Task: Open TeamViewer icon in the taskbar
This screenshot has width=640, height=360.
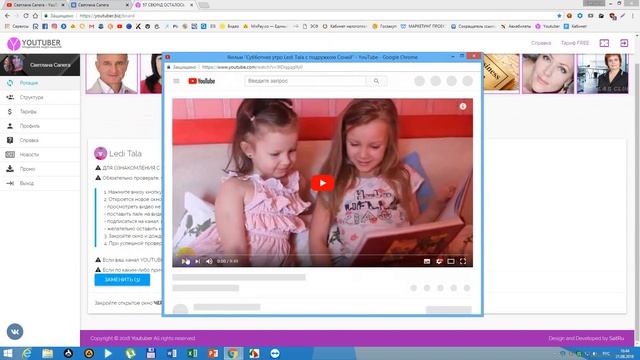Action: pyautogui.click(x=275, y=353)
